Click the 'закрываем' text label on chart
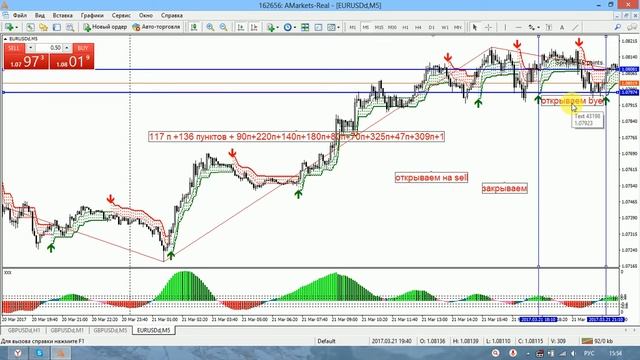Screen dimensions: 640x360 [504, 189]
